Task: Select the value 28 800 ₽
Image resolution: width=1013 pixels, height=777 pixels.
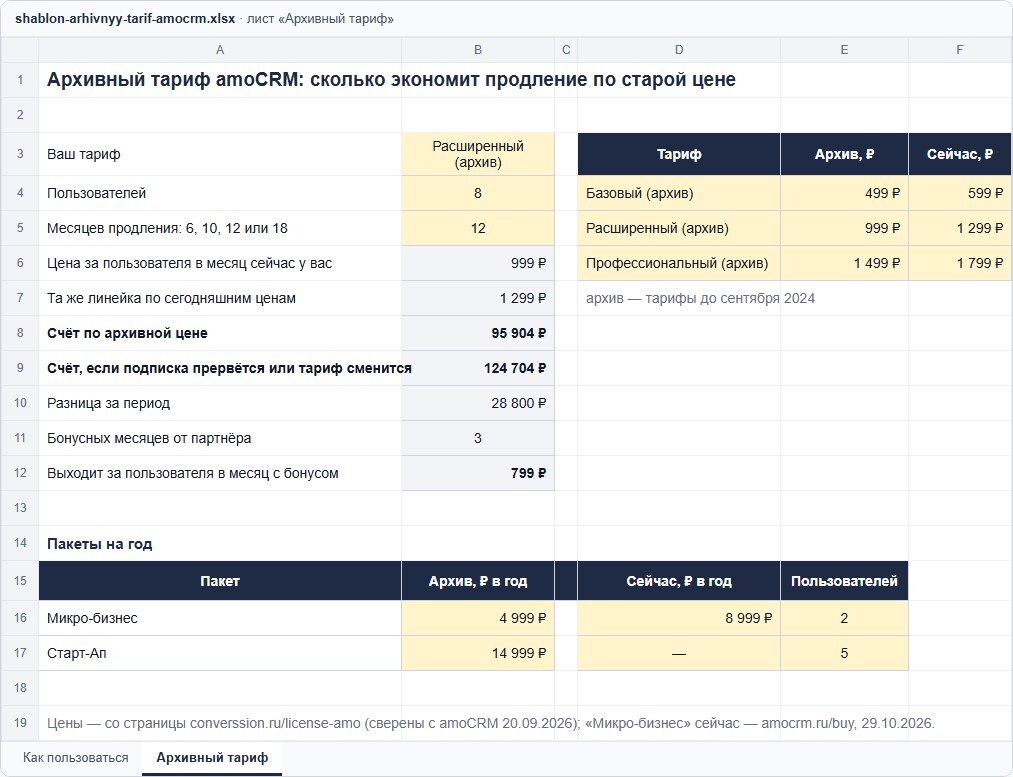Action: (477, 403)
